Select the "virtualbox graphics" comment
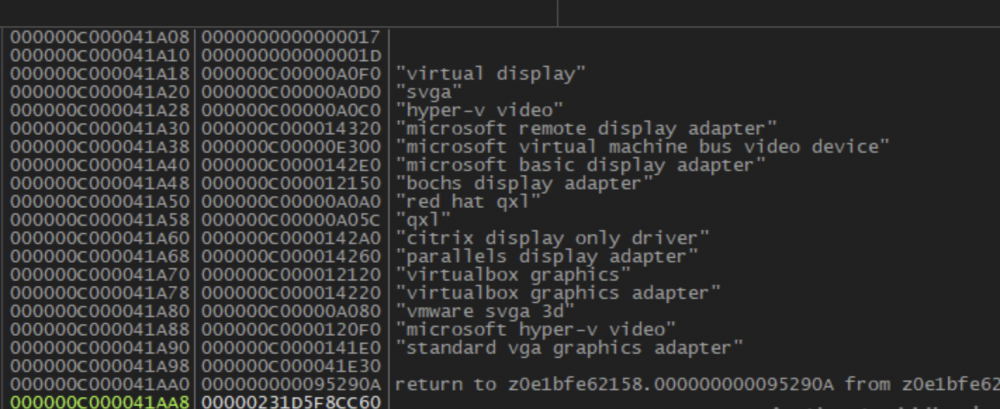Image resolution: width=1000 pixels, height=409 pixels. [x=513, y=275]
